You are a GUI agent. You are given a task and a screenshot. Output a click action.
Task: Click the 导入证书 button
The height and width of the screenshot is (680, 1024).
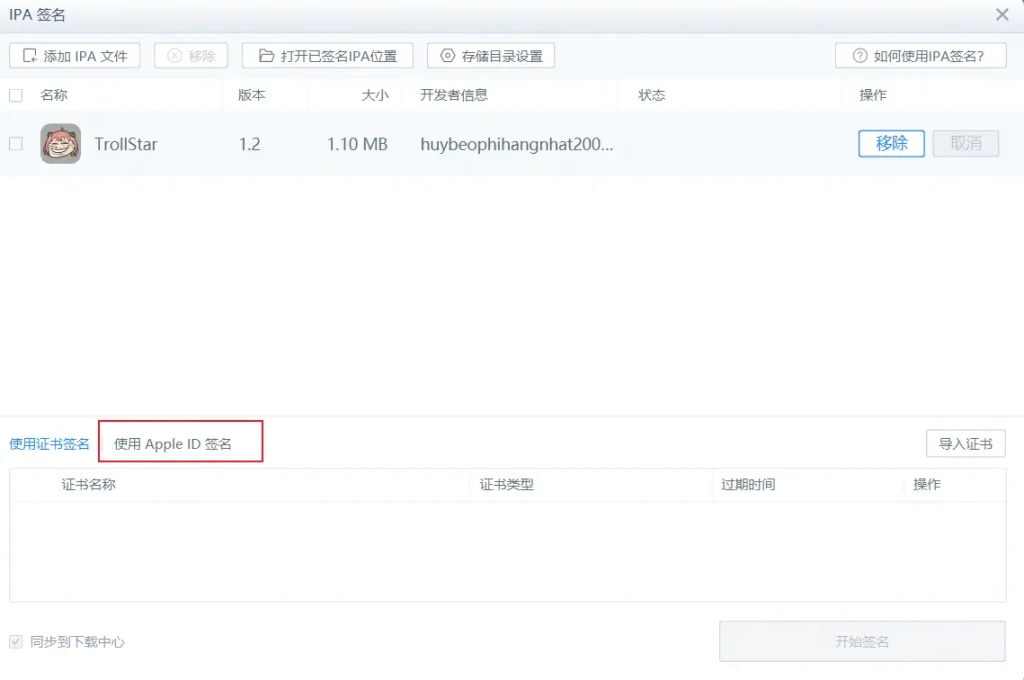(965, 443)
